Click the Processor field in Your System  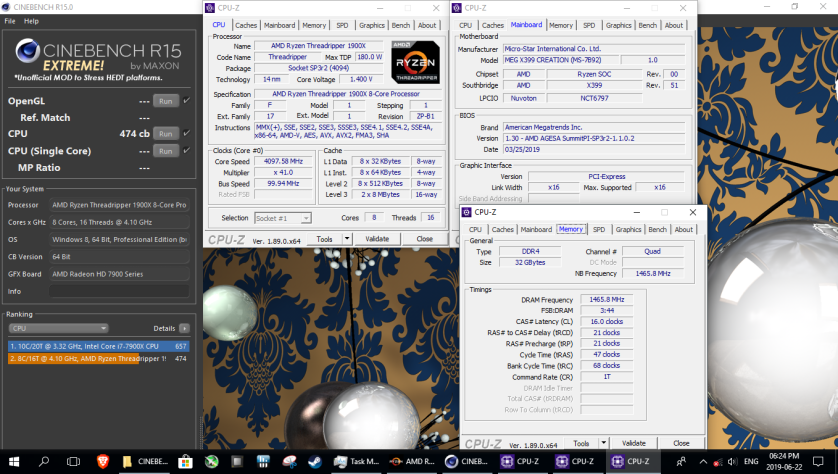[x=119, y=205]
